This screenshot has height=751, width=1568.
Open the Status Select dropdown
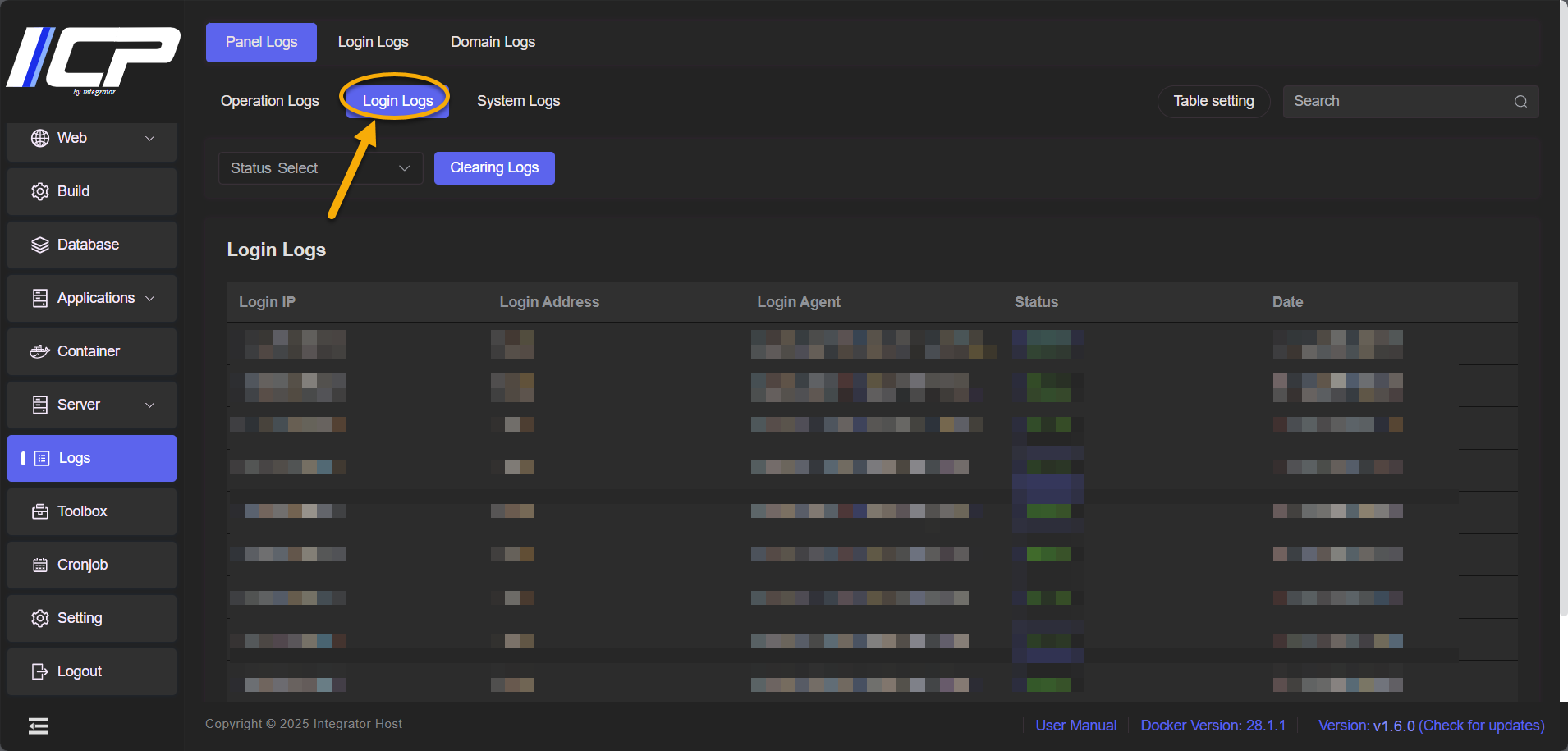pos(320,168)
